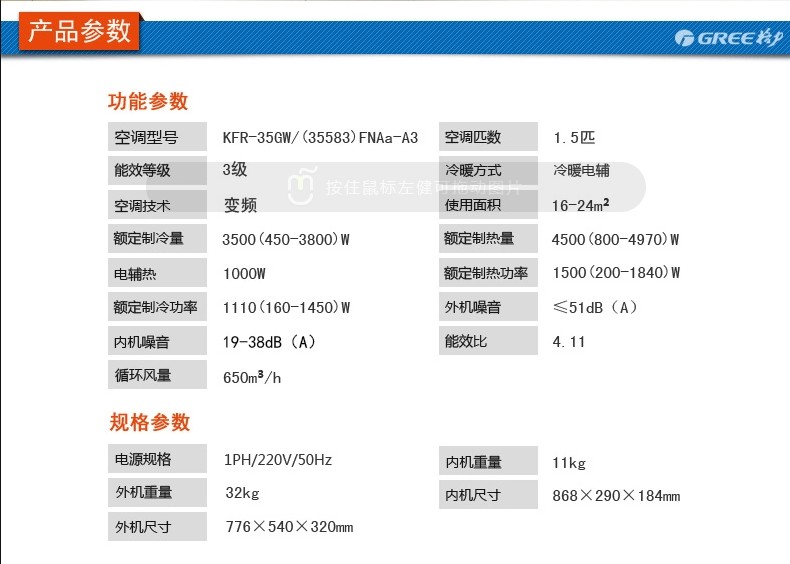Screen dimensions: 790x564
Task: Click the mouse icon in the watermark overlay
Action: pos(300,186)
